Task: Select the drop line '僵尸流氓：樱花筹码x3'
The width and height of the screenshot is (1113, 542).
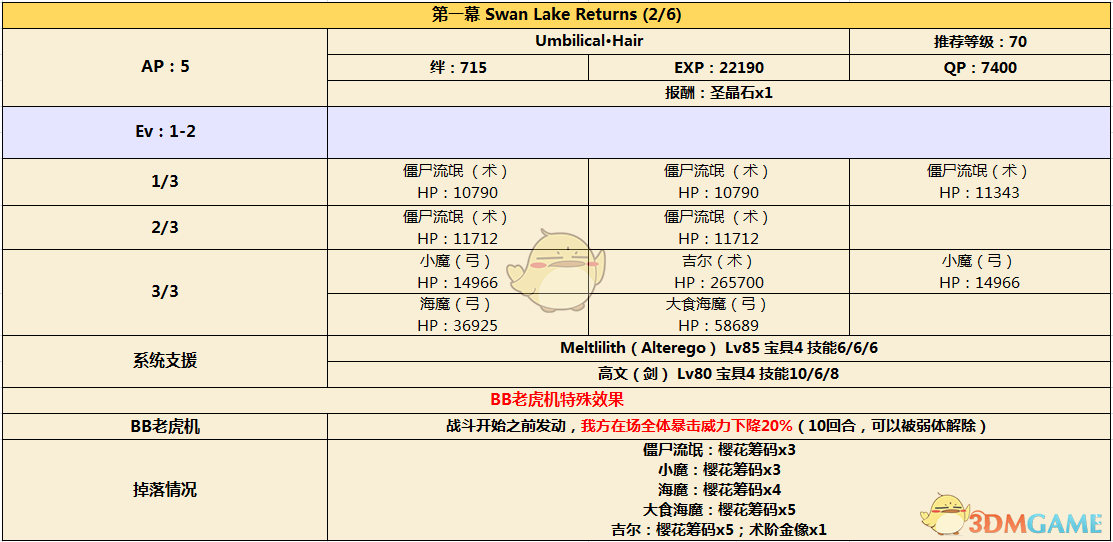Action: coord(719,450)
